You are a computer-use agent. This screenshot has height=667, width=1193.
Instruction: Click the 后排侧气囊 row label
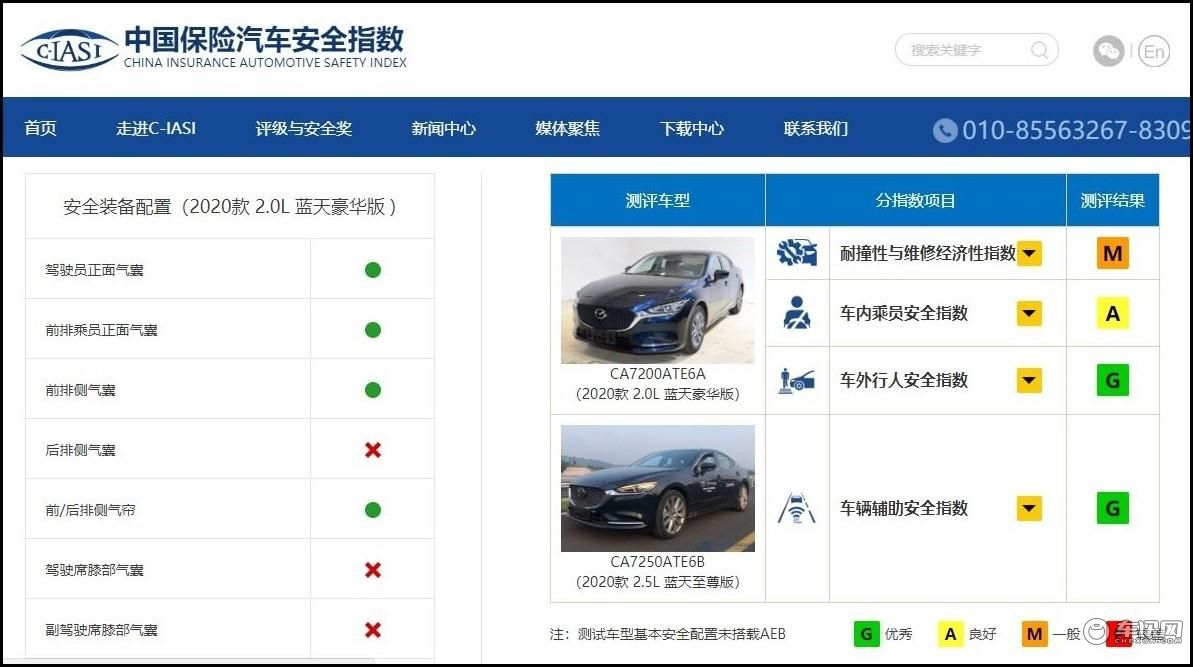(81, 450)
